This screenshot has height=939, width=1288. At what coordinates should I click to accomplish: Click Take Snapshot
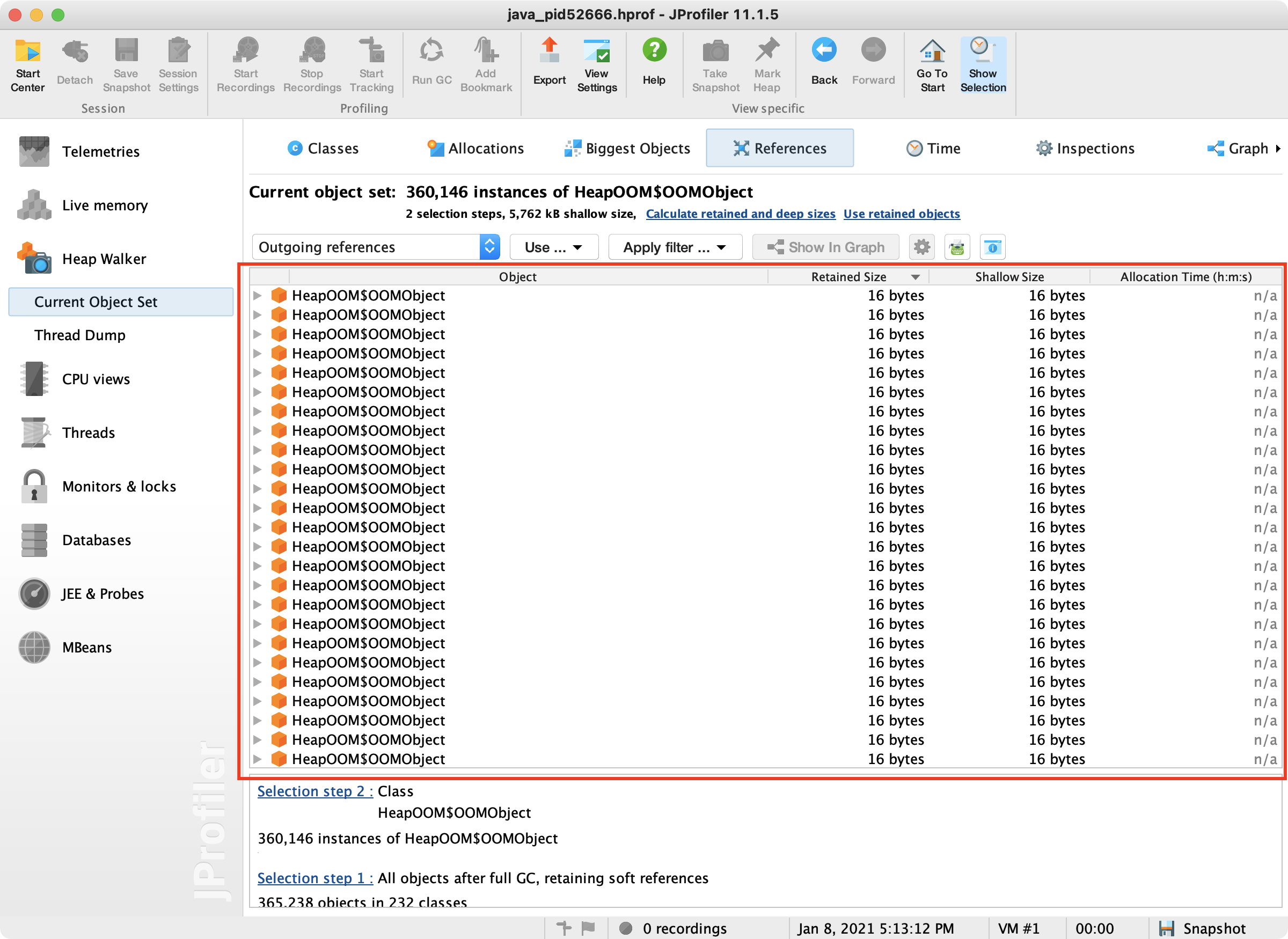715,65
